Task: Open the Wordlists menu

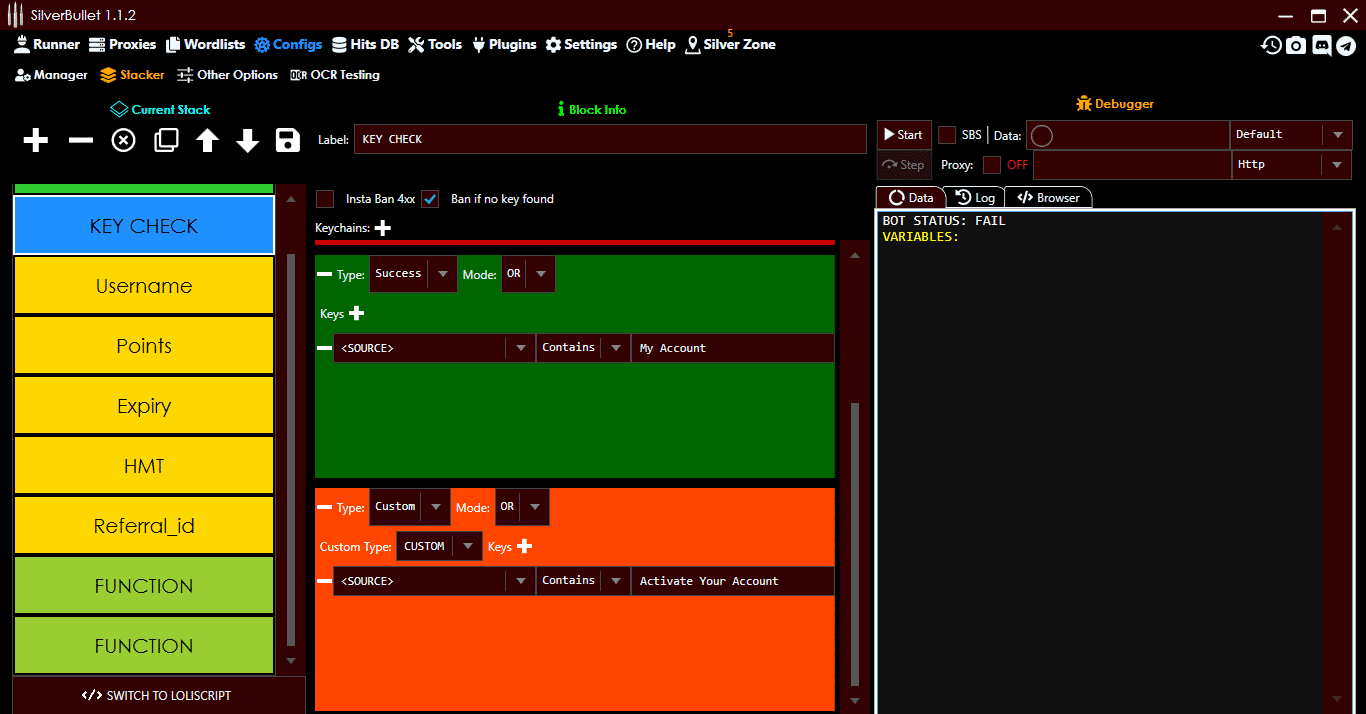Action: [x=205, y=44]
